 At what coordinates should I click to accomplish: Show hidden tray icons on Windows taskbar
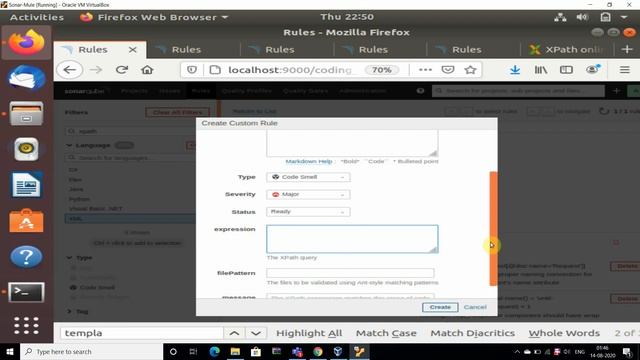click(x=517, y=351)
